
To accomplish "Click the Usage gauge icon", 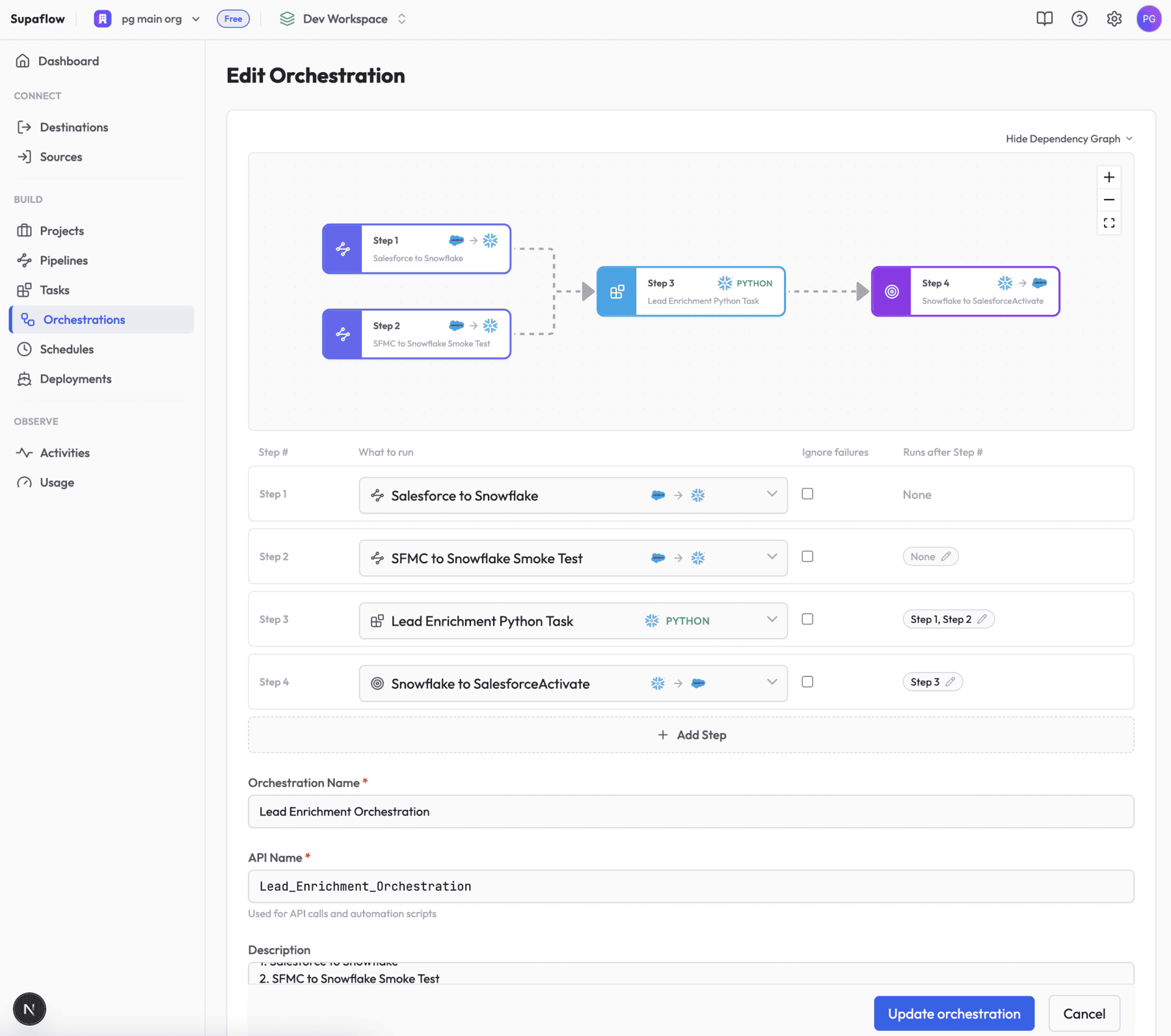I will (x=24, y=483).
